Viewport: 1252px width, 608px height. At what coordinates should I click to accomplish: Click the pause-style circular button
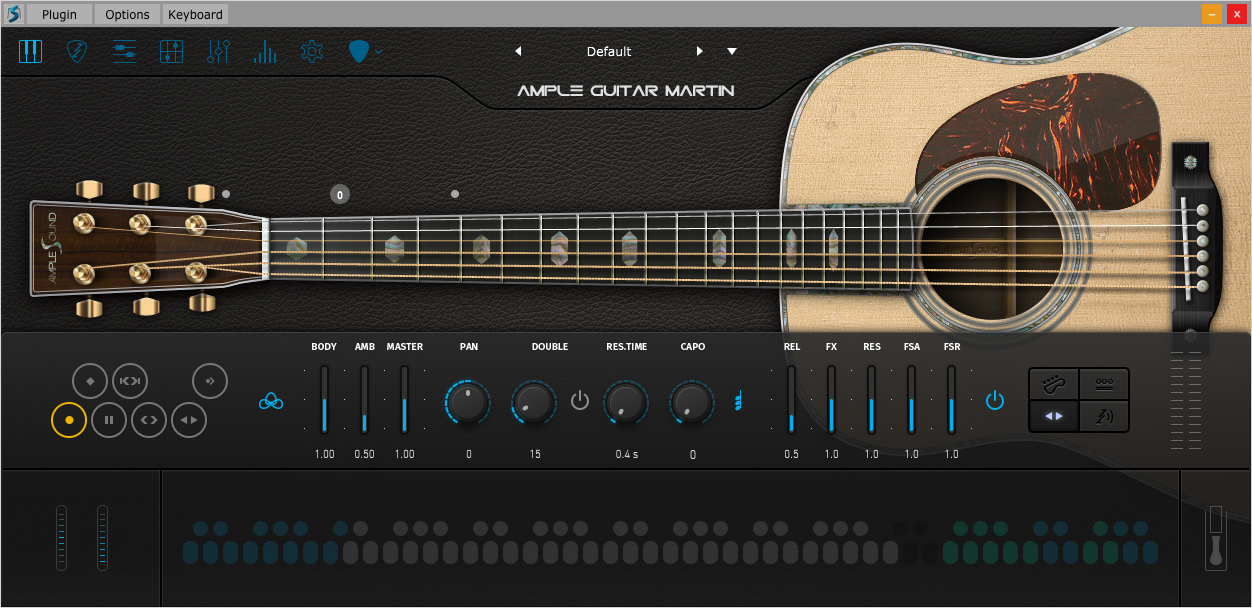(x=109, y=420)
